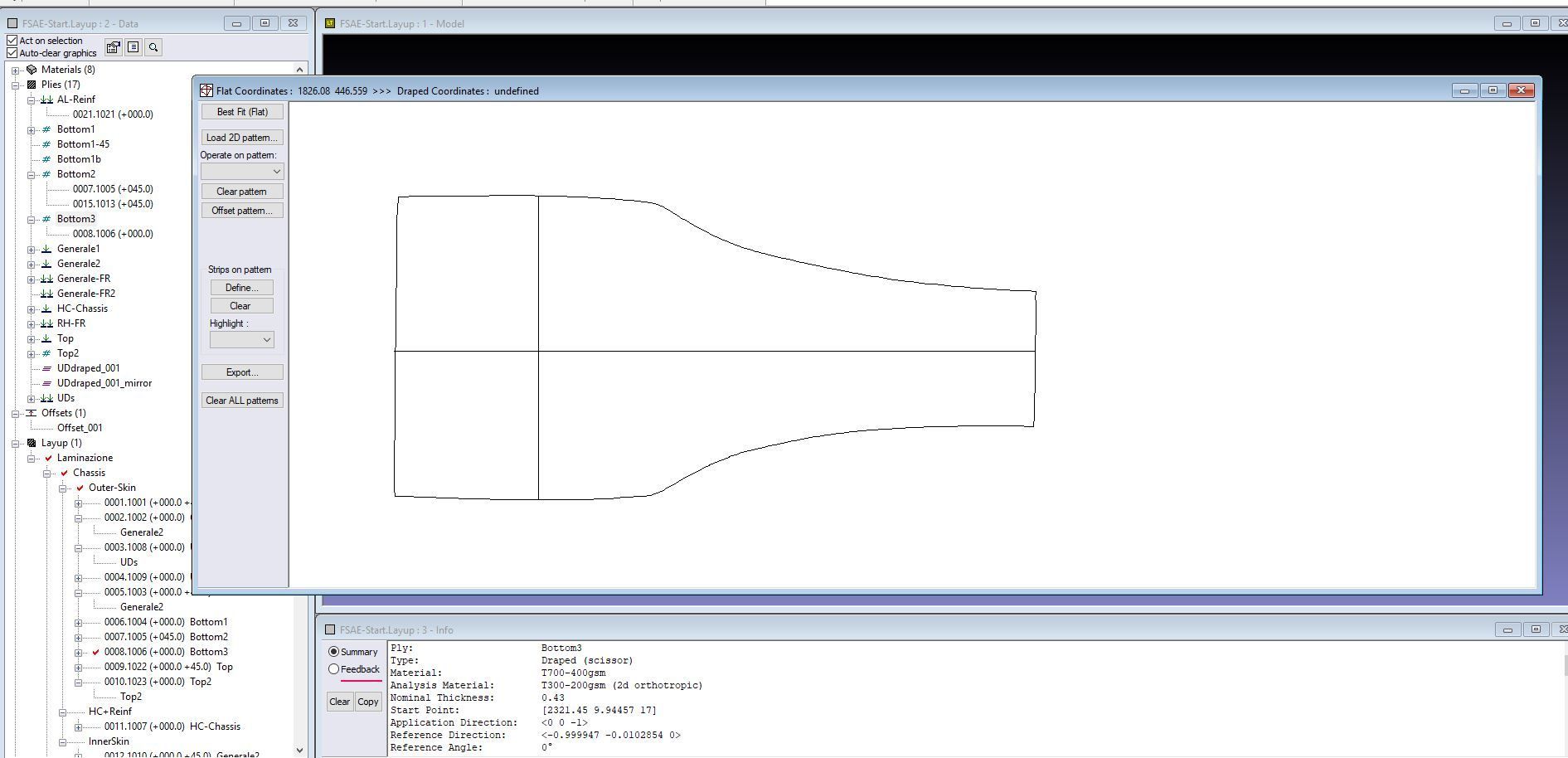The height and width of the screenshot is (758, 1568).
Task: Click Data tree scrollbar up arrow
Action: (x=299, y=70)
